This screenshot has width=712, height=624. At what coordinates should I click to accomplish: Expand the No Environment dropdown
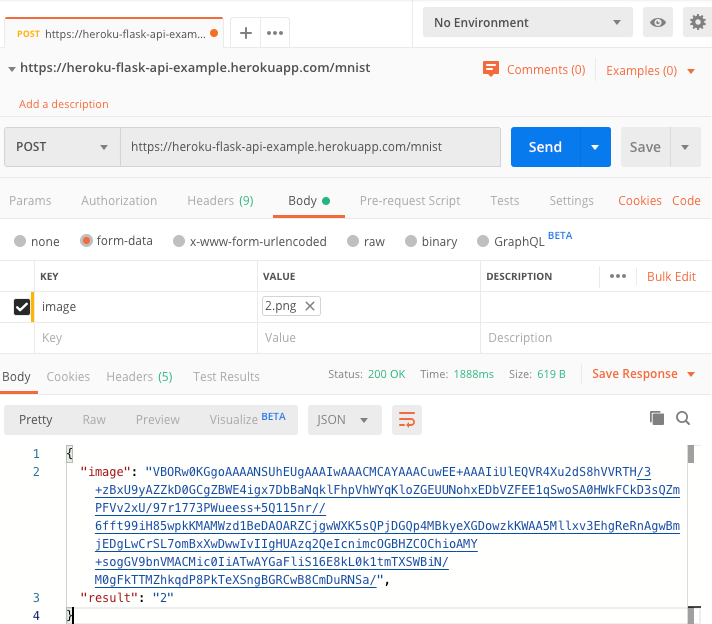coord(528,22)
